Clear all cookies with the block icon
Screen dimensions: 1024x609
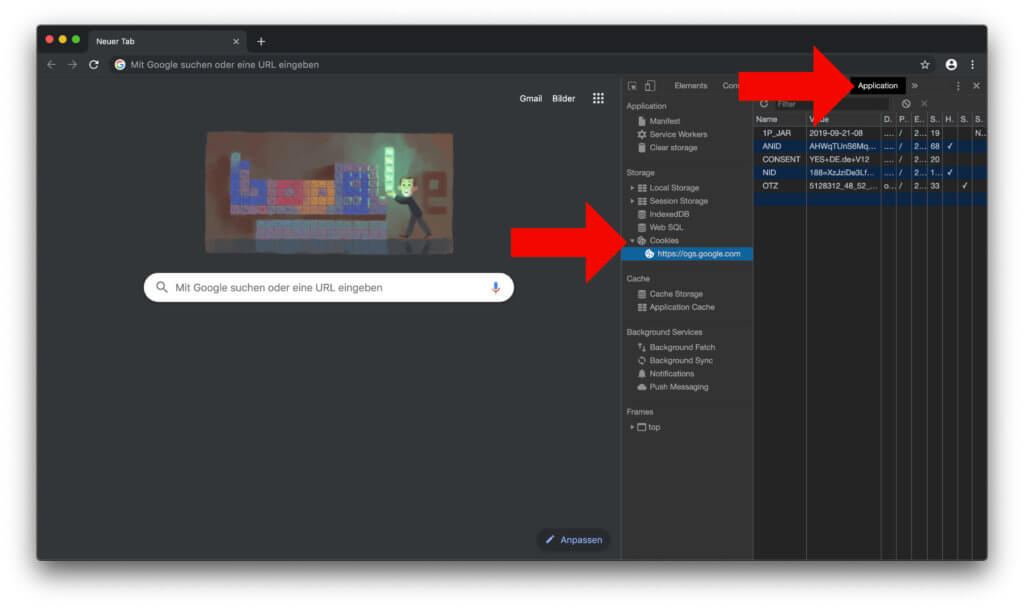906,104
